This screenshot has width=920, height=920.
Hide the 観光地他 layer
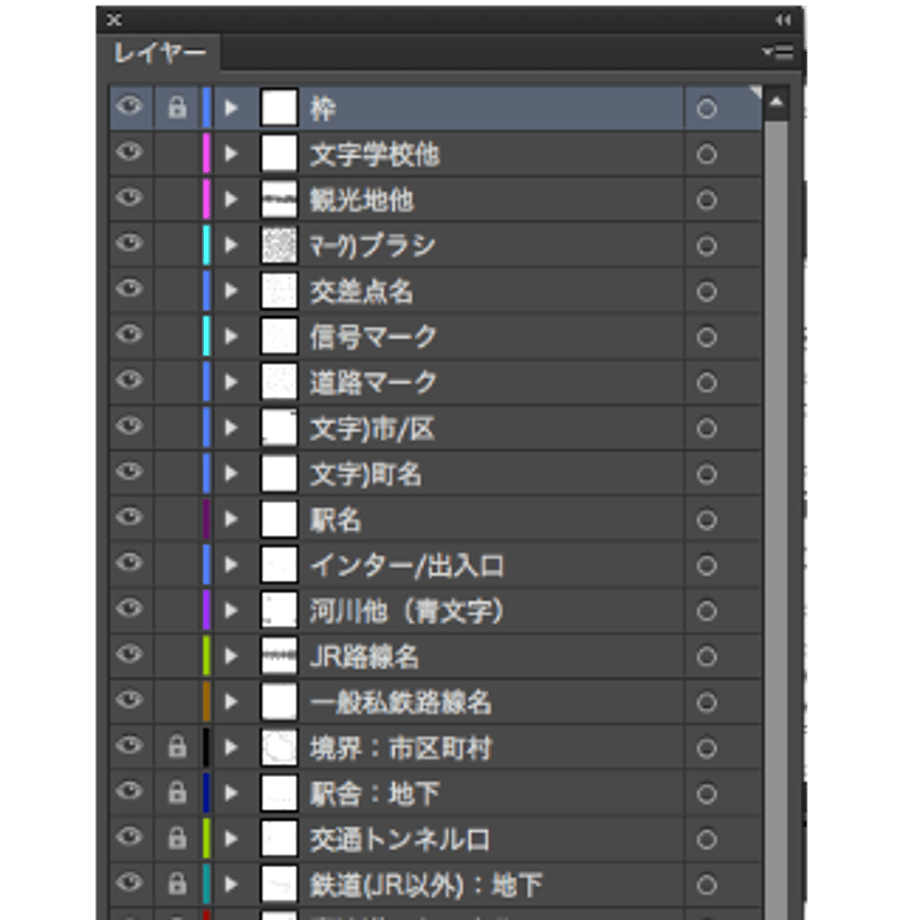(x=130, y=198)
